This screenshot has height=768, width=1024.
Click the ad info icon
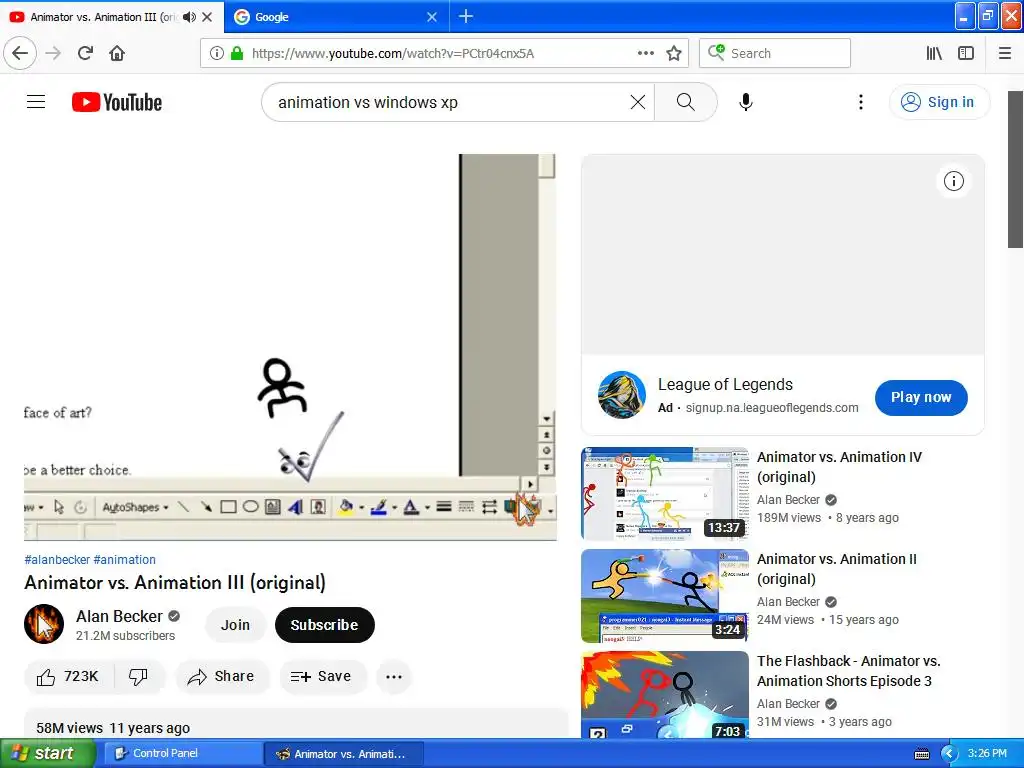click(x=953, y=181)
